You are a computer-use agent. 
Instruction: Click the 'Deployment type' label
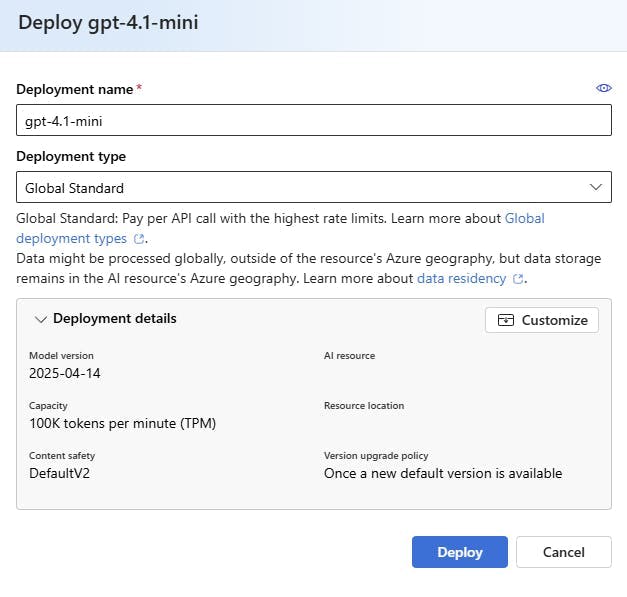[x=71, y=156]
